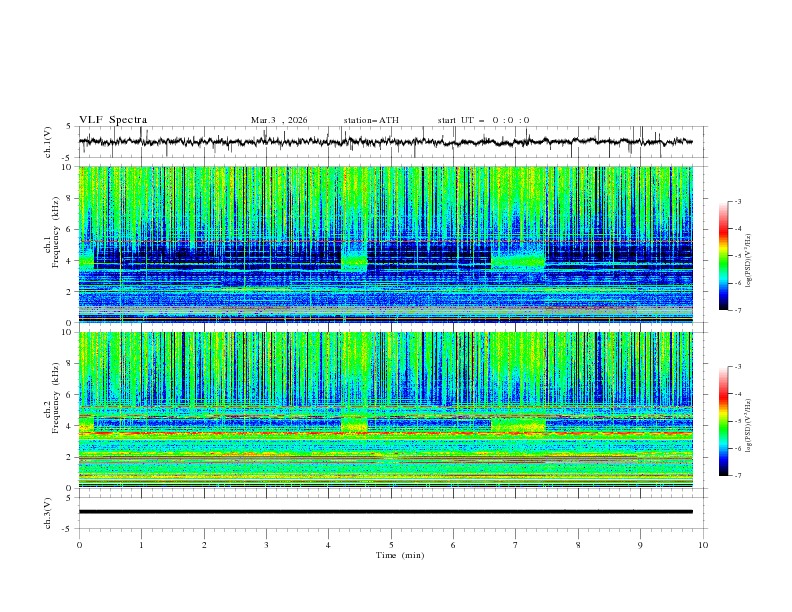The image size is (792, 612).
Task: Click the ch.1 colorbar 'log(PSD)(V²/Hz)' label
Action: tap(748, 260)
